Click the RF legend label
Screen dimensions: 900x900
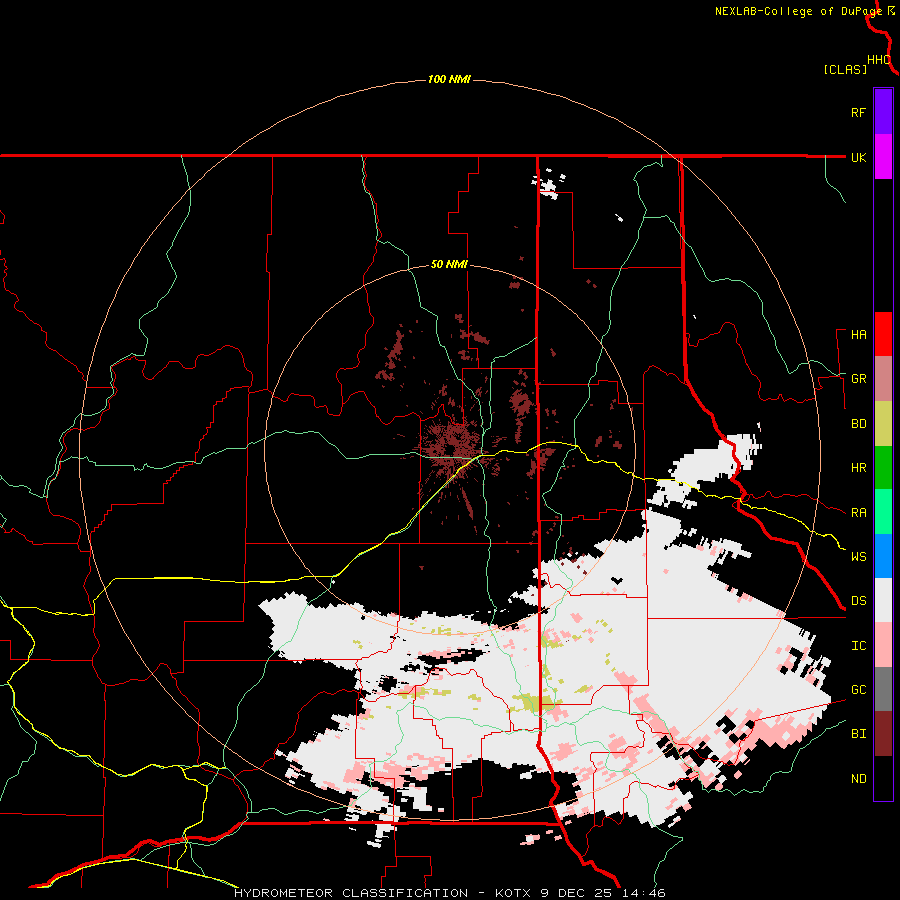click(x=858, y=112)
